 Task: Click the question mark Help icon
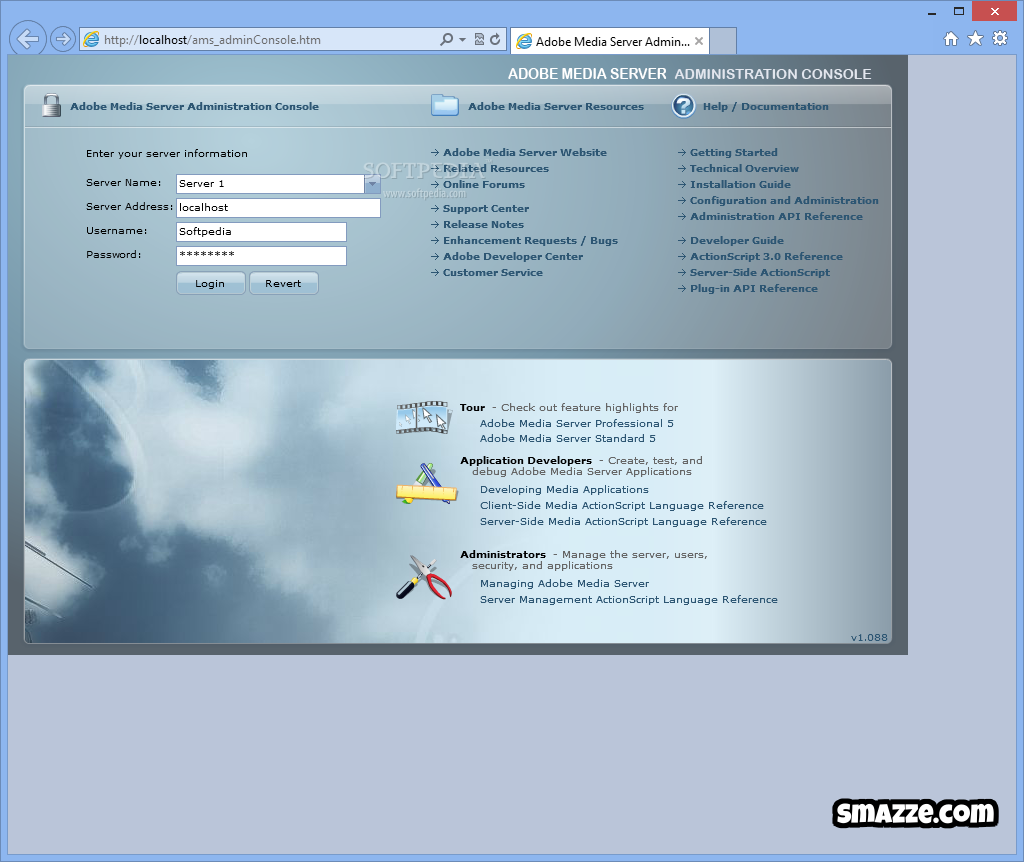coord(683,106)
